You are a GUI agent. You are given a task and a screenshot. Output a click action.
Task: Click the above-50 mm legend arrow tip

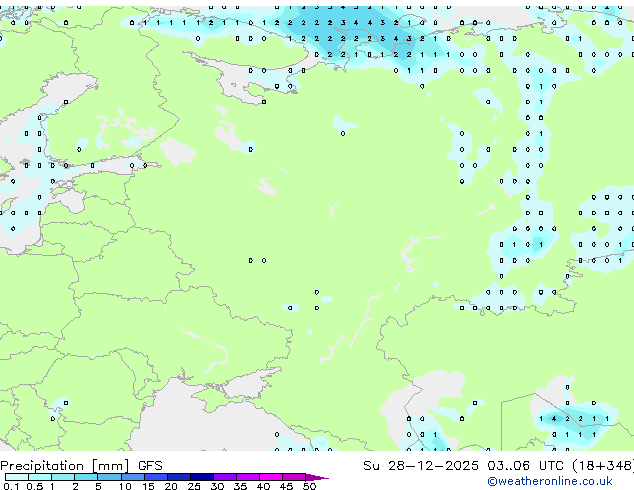[x=317, y=477]
